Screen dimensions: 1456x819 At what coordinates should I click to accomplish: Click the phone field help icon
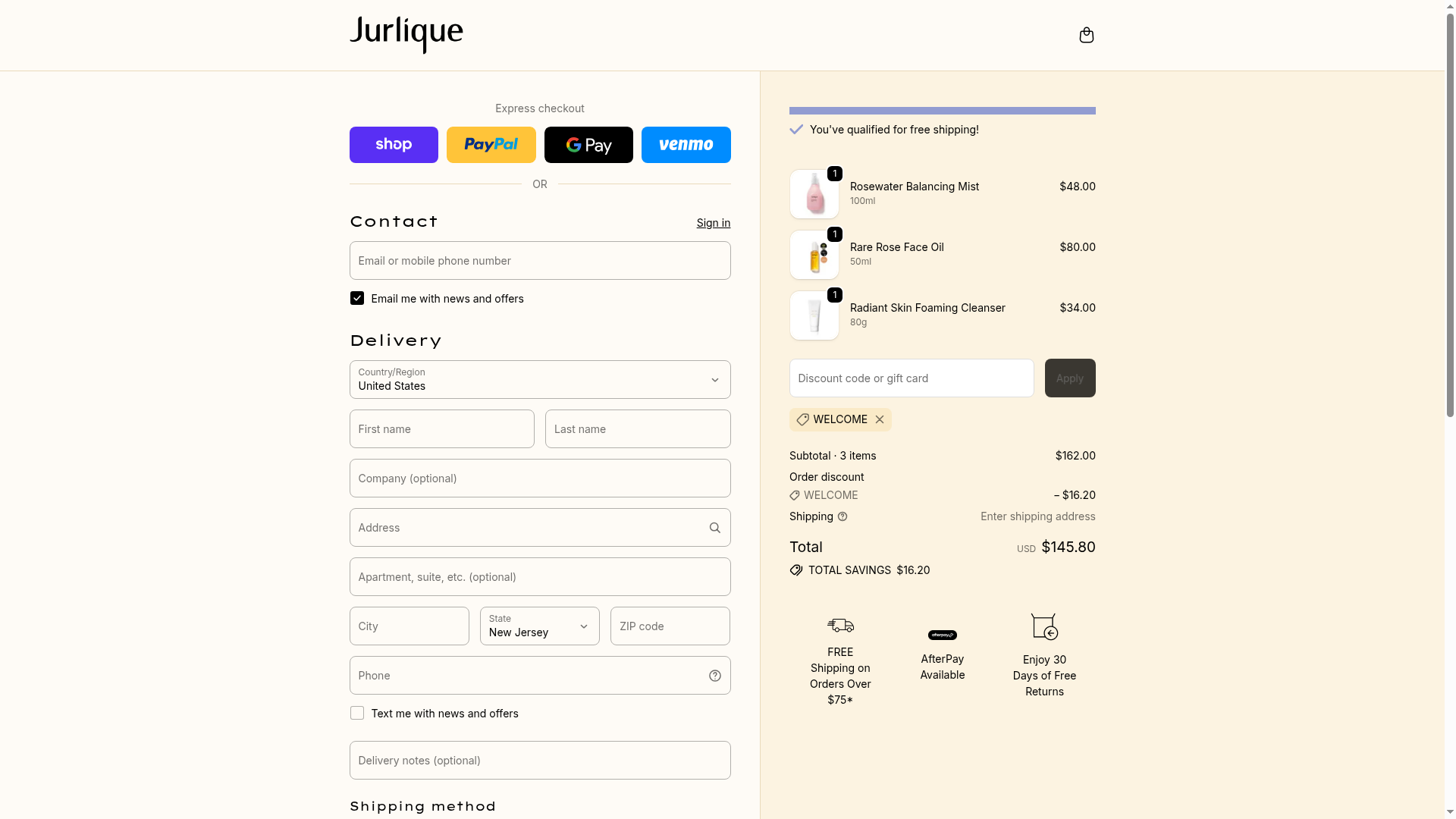[714, 676]
